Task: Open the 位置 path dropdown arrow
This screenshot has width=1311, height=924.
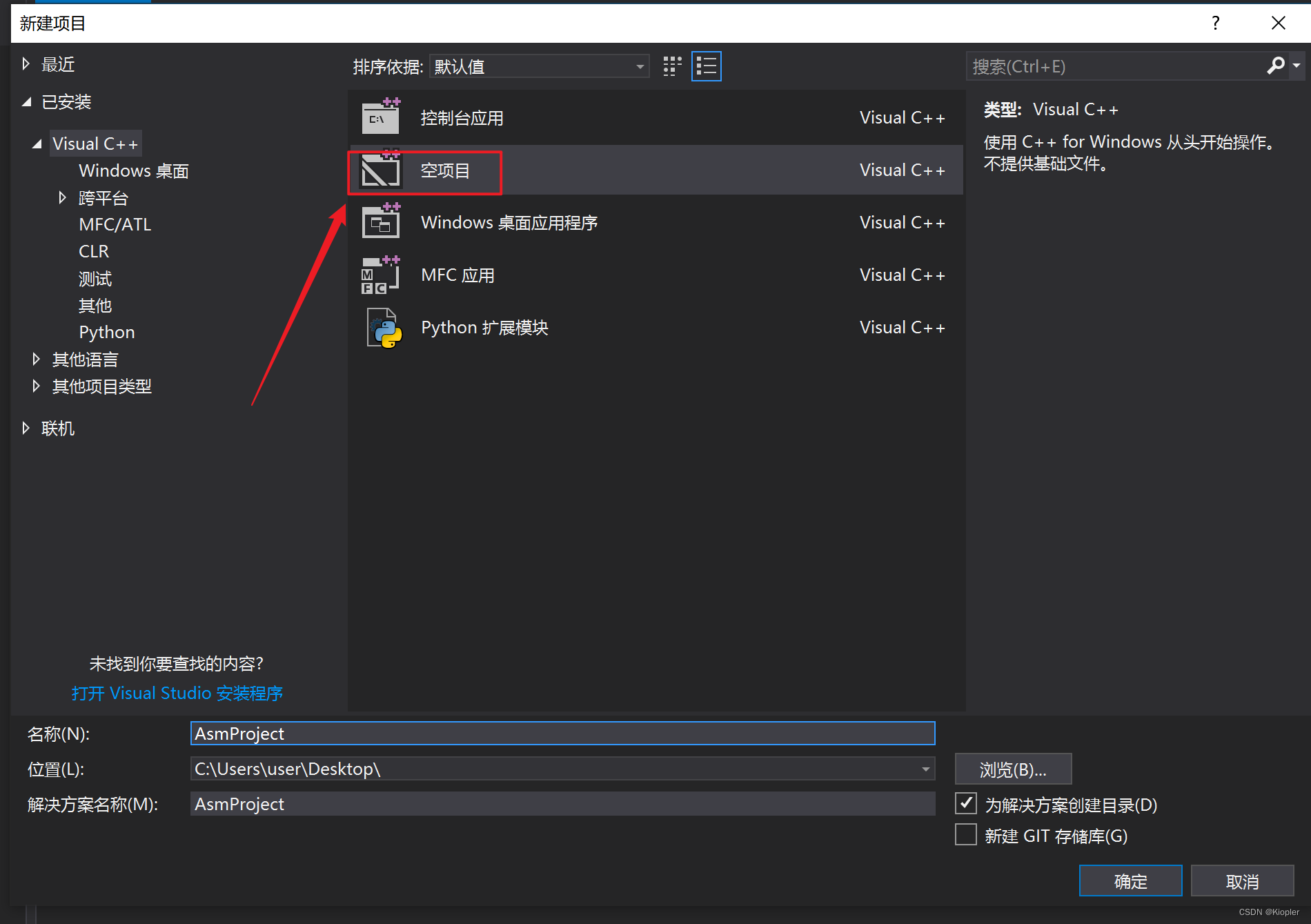Action: (925, 769)
